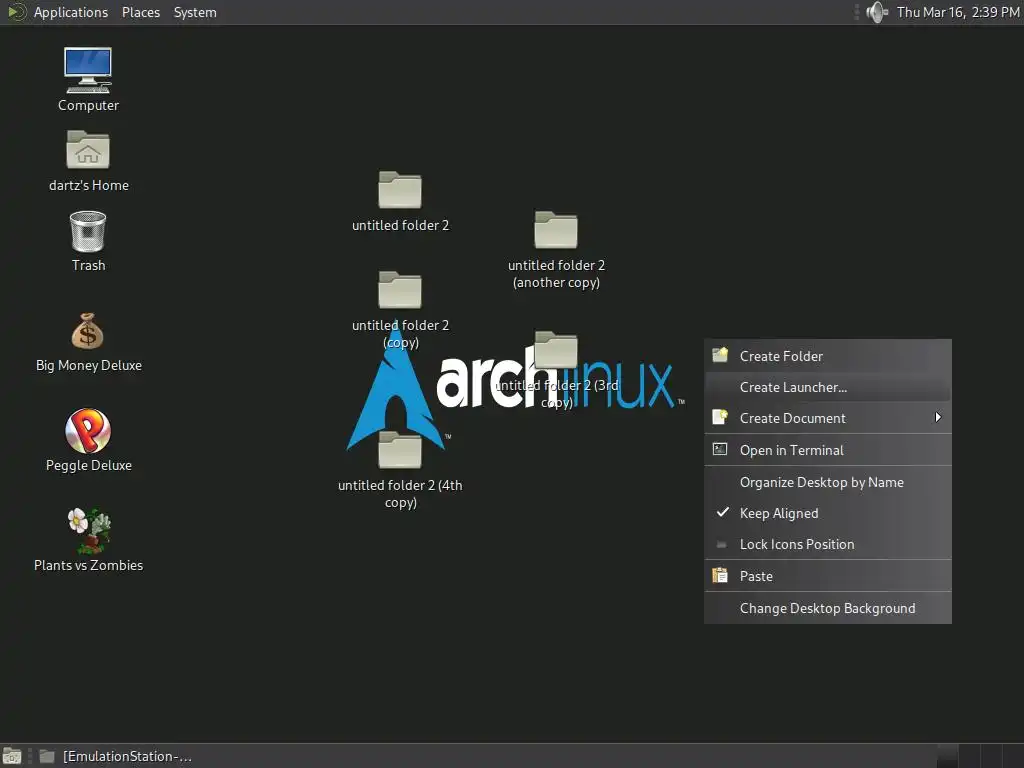Image resolution: width=1024 pixels, height=768 pixels.
Task: Click the main menu logo beside Applications
Action: [16, 12]
